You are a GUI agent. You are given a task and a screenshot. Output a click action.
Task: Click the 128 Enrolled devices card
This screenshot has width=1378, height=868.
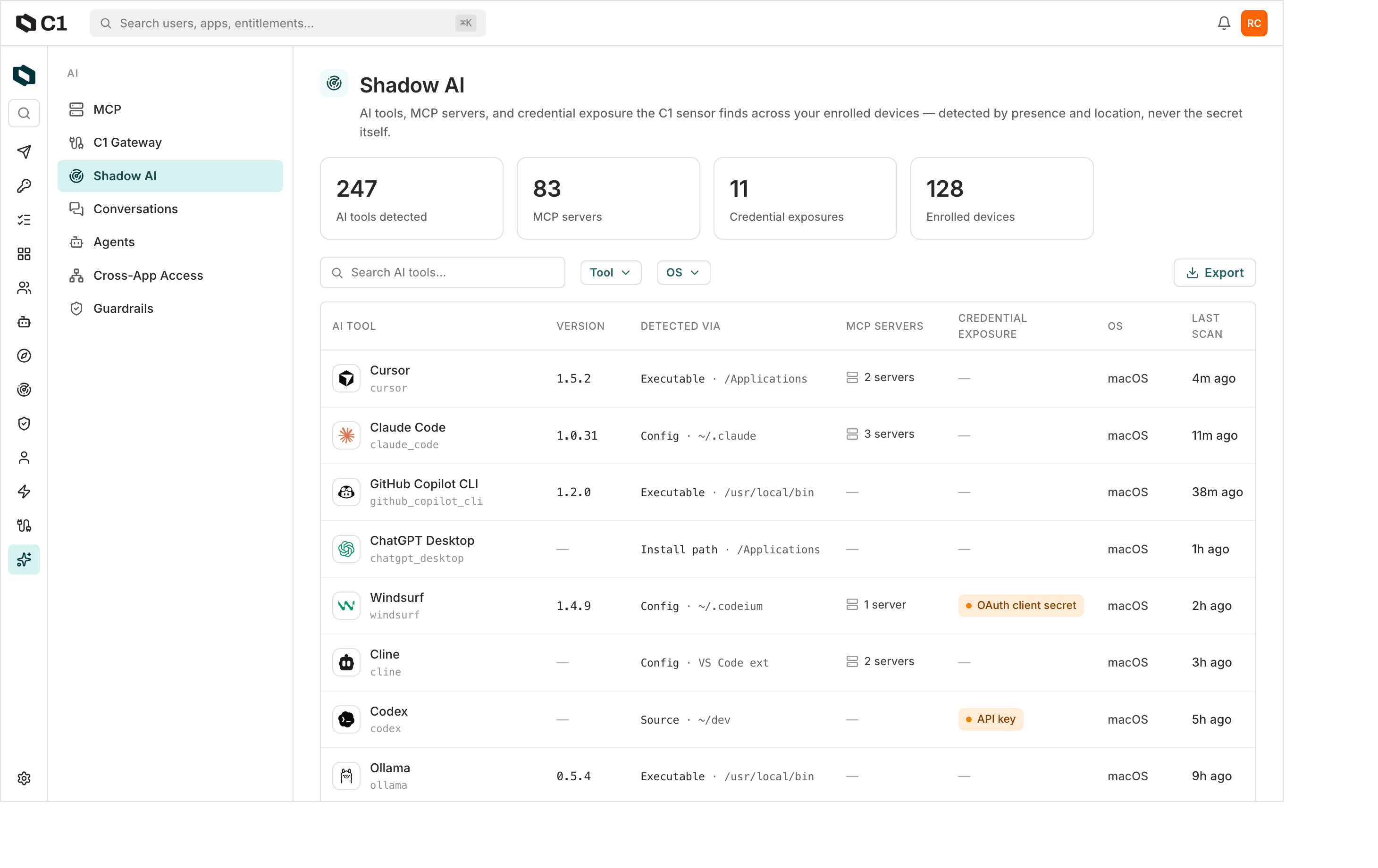pos(1002,199)
